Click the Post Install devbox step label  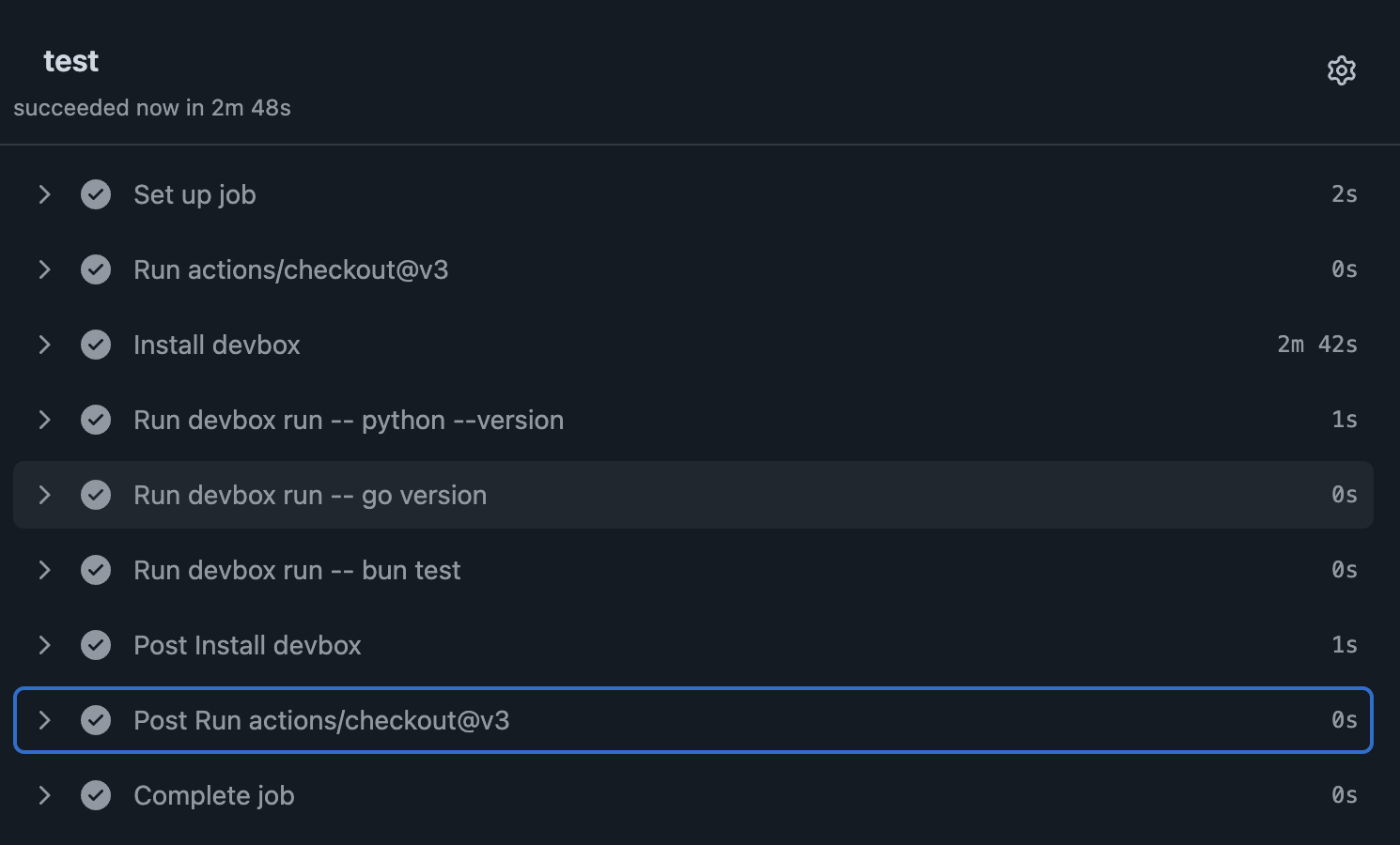click(247, 645)
